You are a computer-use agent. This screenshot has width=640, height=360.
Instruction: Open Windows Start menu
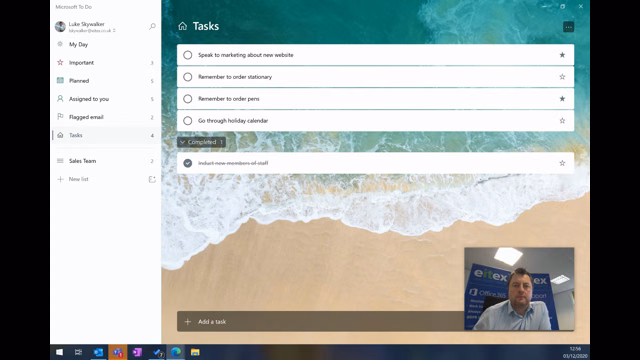click(59, 352)
